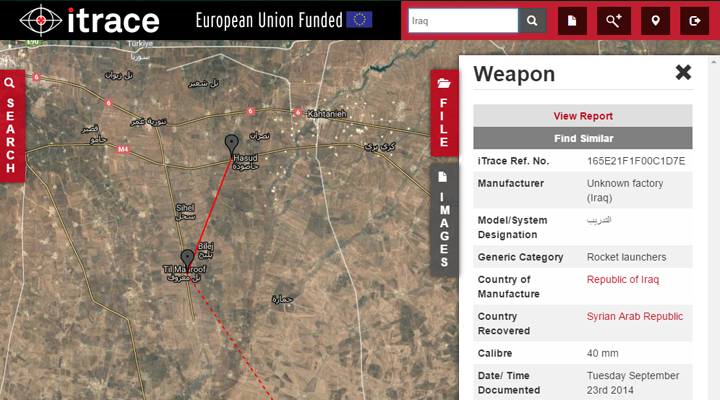This screenshot has width=720, height=400.
Task: Click the map location pin toolbar icon
Action: tap(655, 21)
